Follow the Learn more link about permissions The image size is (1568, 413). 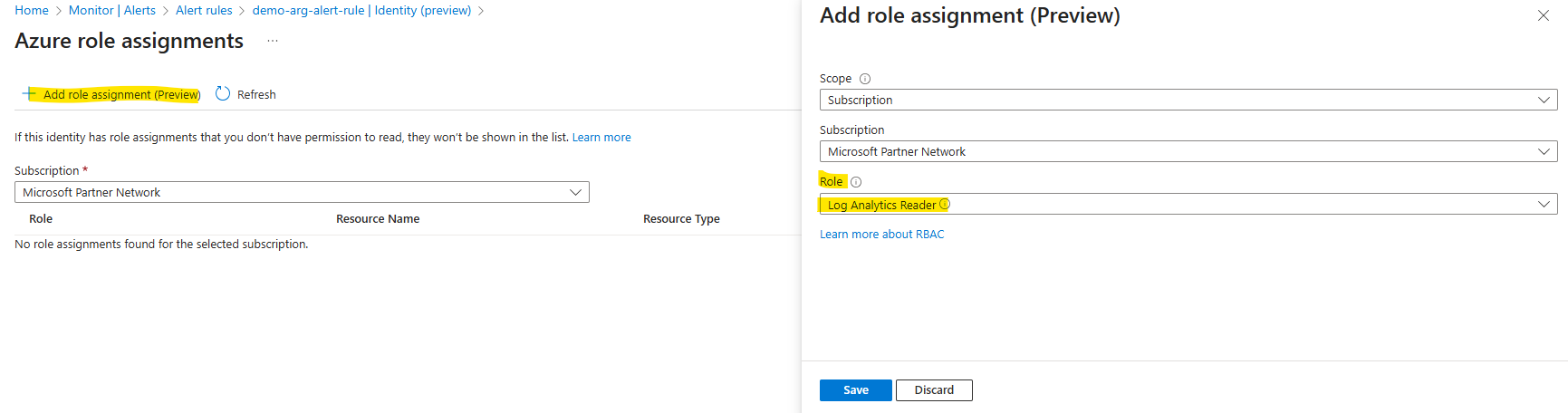pyautogui.click(x=601, y=138)
